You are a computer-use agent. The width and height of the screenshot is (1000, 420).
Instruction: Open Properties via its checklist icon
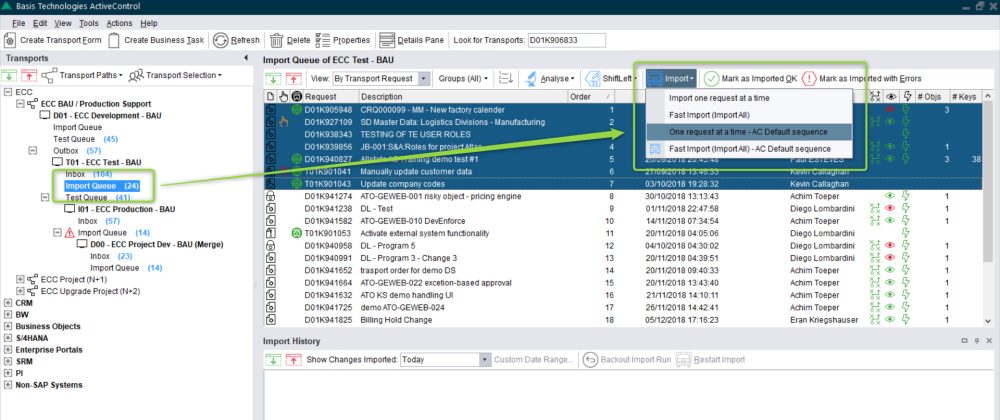click(x=323, y=40)
